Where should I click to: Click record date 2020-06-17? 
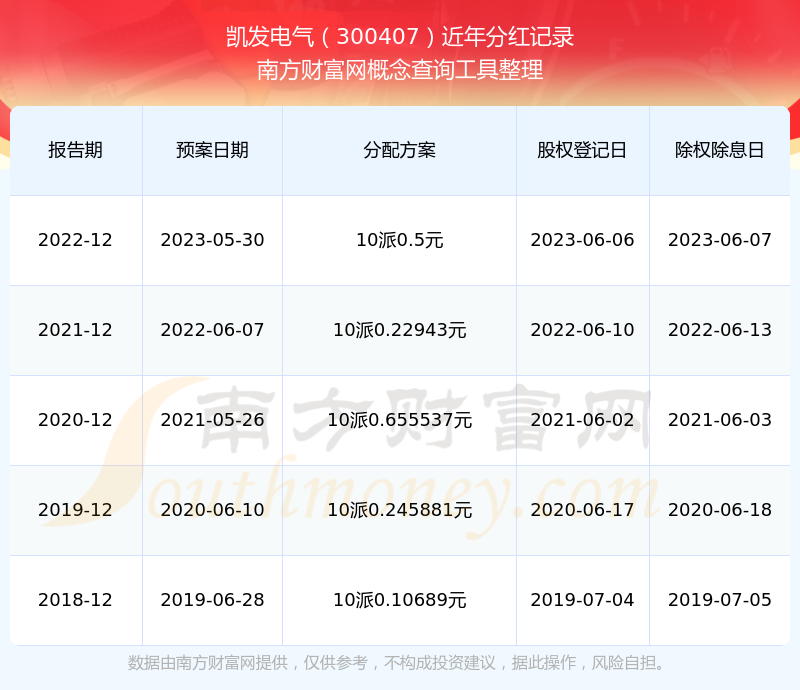pyautogui.click(x=582, y=509)
